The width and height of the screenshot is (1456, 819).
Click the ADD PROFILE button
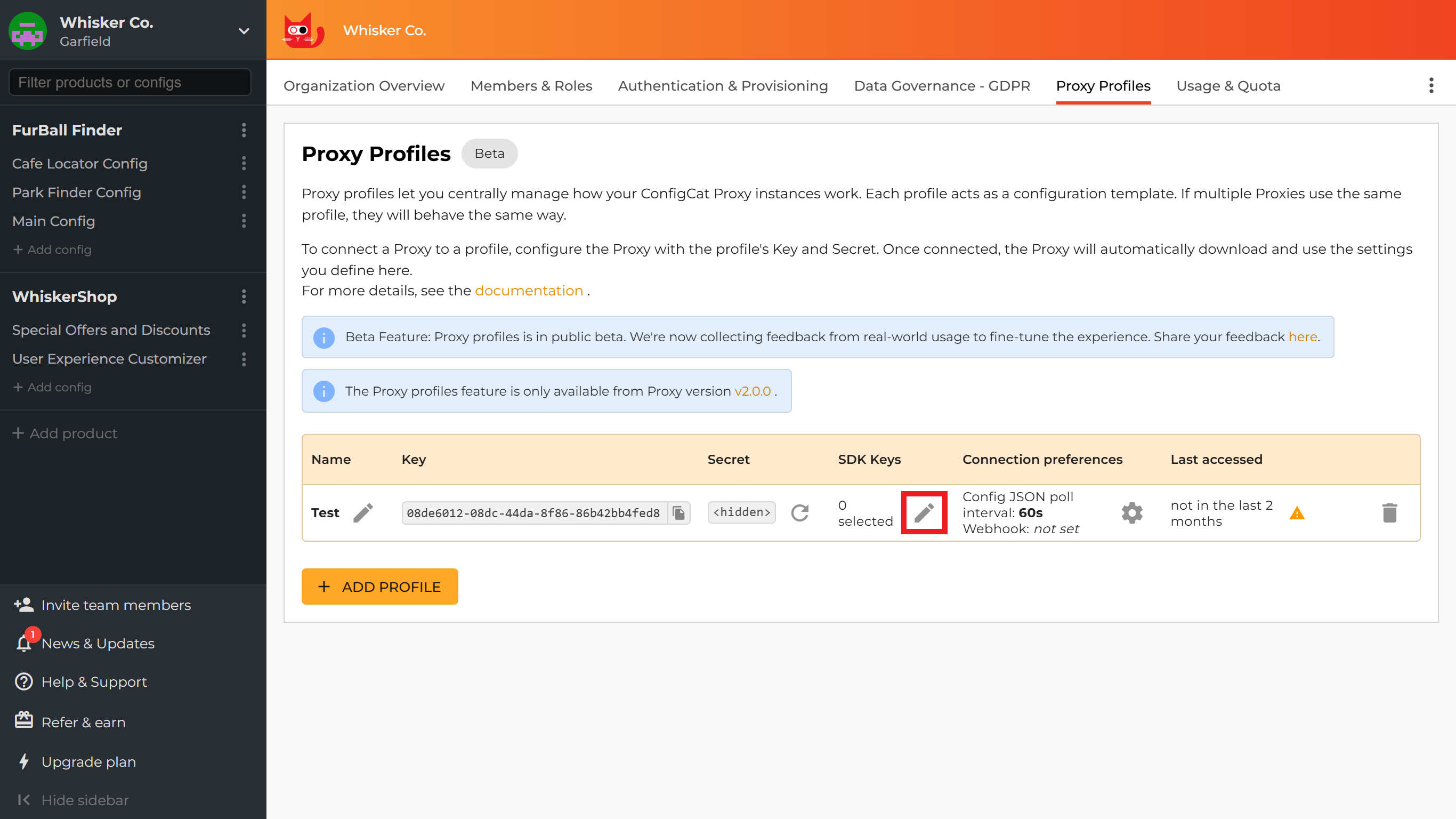[379, 587]
